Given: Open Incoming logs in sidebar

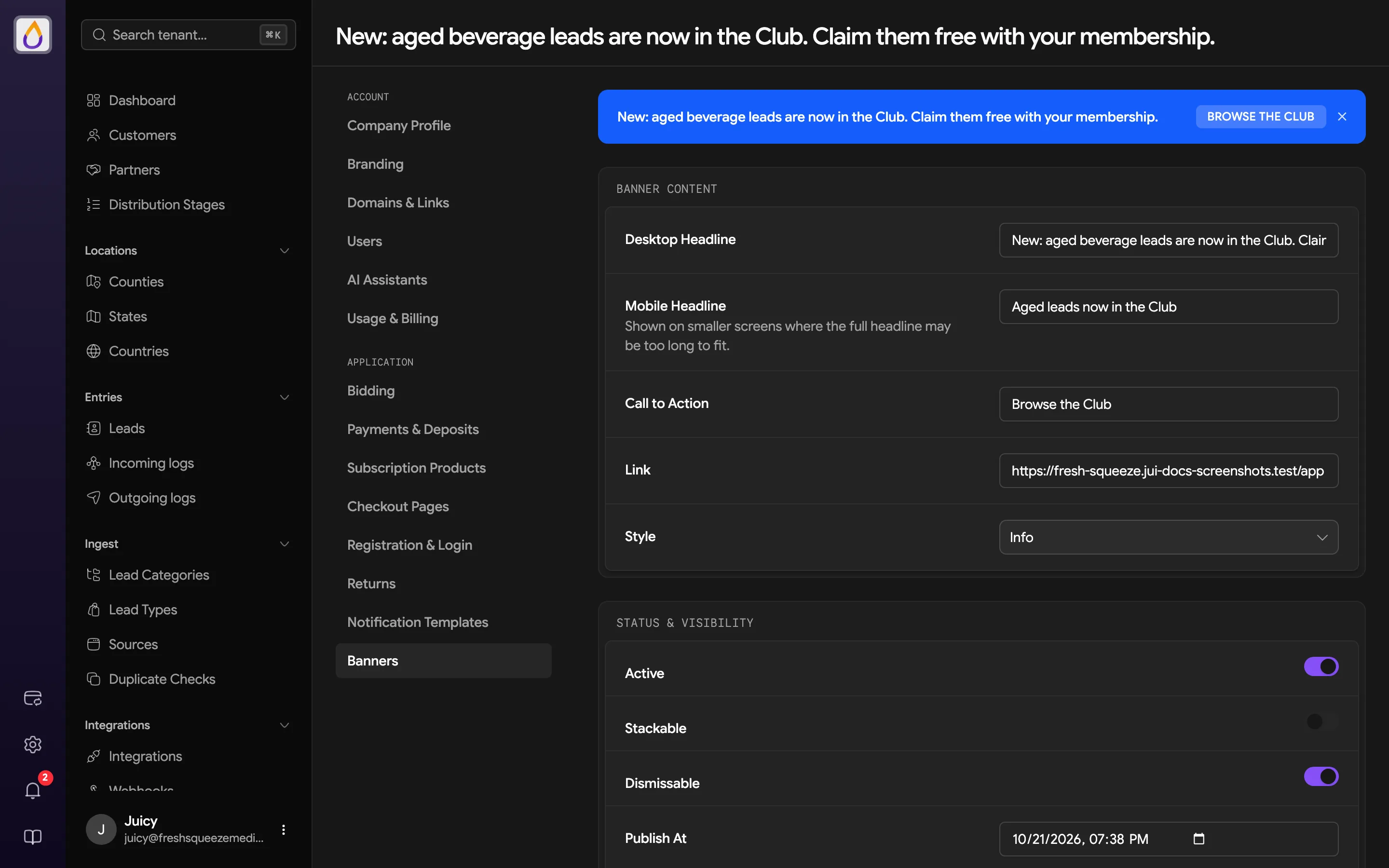Looking at the screenshot, I should [151, 463].
